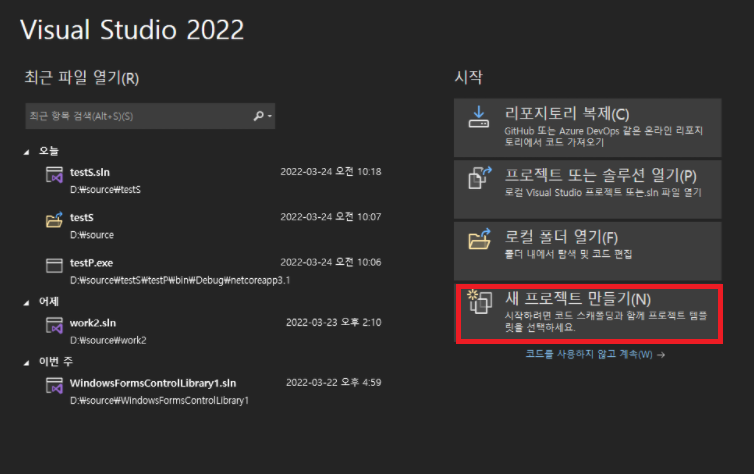Collapse the 이번 주 group
The height and width of the screenshot is (474, 754).
pos(26,362)
